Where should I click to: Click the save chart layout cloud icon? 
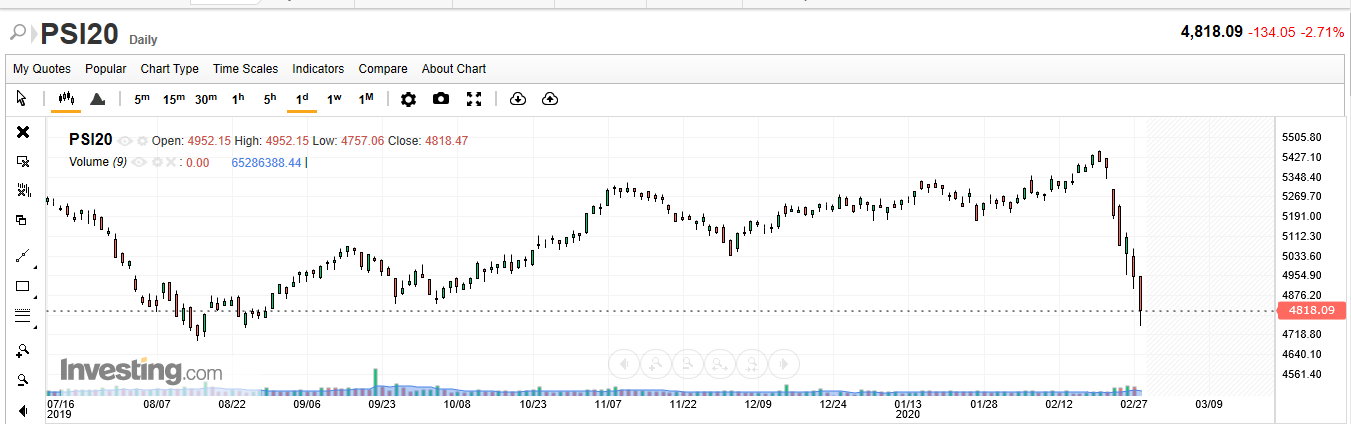click(550, 99)
